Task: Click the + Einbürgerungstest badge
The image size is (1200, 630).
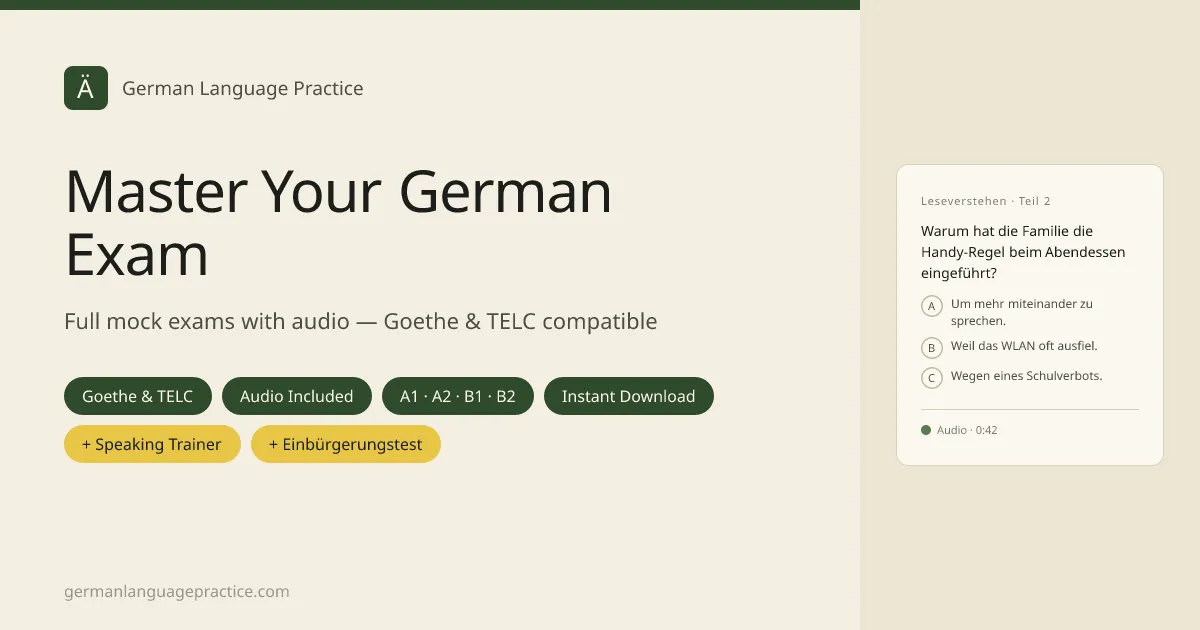Action: point(346,444)
